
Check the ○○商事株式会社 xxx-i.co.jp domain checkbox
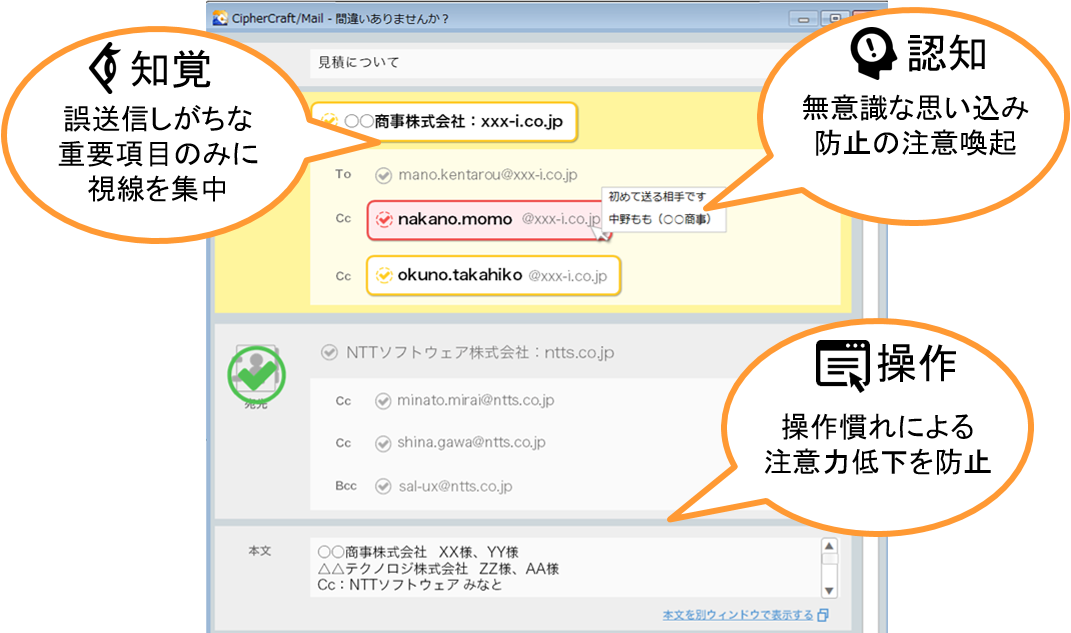pyautogui.click(x=328, y=121)
